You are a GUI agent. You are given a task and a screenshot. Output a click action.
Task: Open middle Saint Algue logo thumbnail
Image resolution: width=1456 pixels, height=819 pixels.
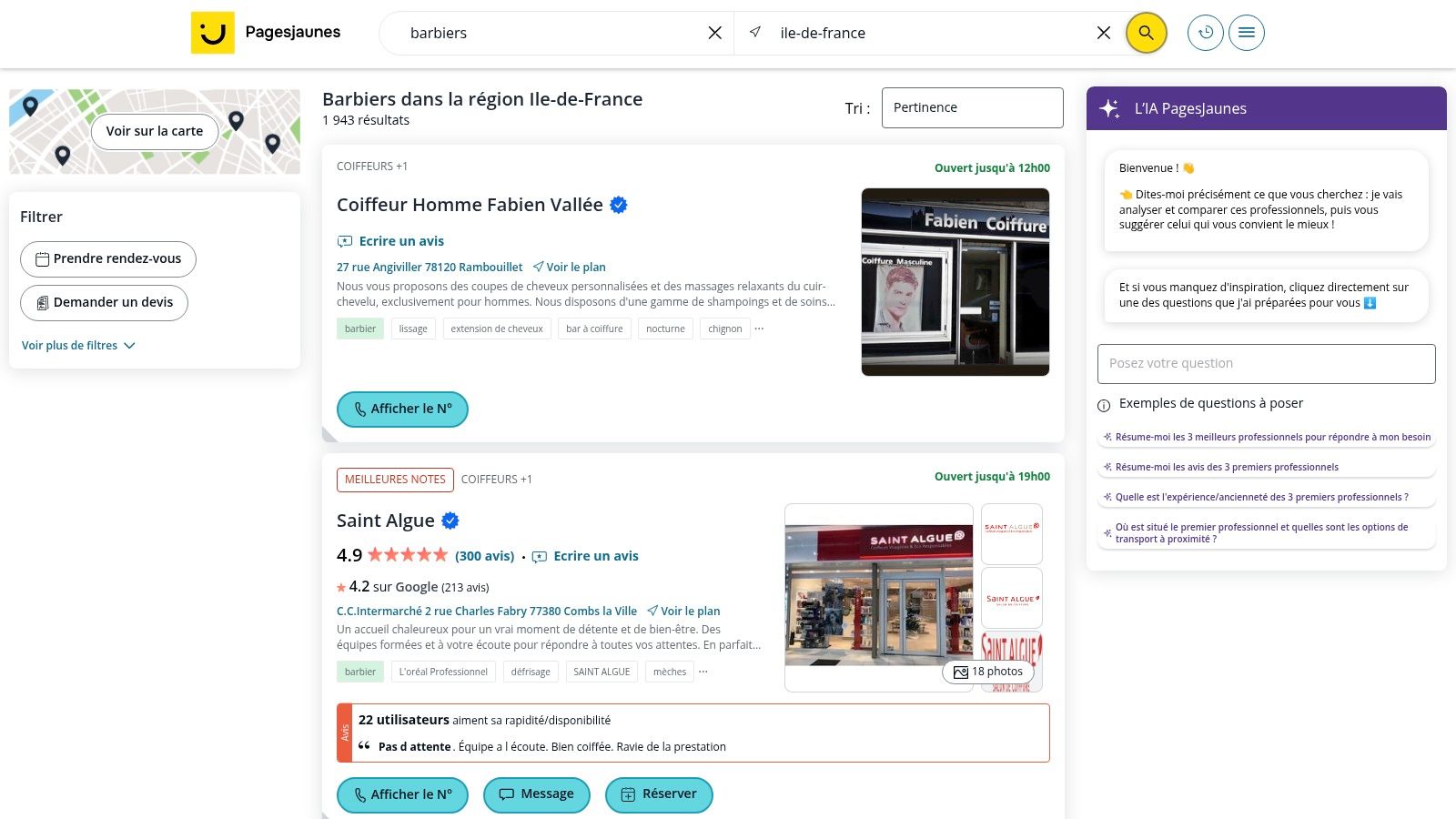click(x=1012, y=598)
